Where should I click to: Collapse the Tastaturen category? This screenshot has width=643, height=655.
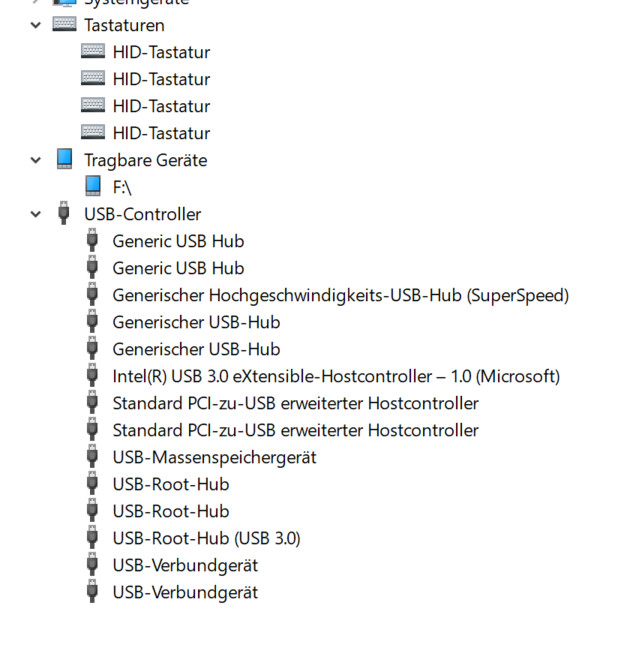[x=36, y=25]
